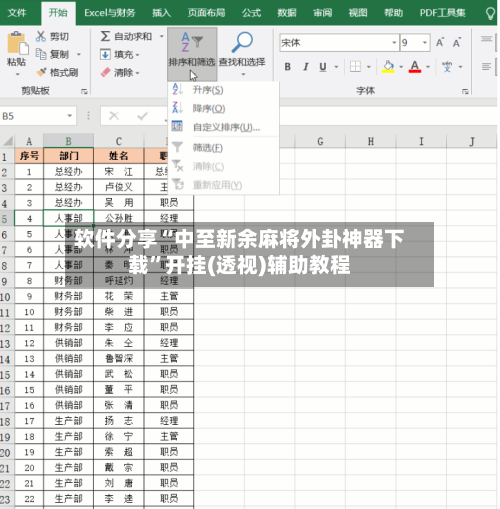Switch to Excel与财务 tab
Screen dimensions: 500x509
(110, 13)
